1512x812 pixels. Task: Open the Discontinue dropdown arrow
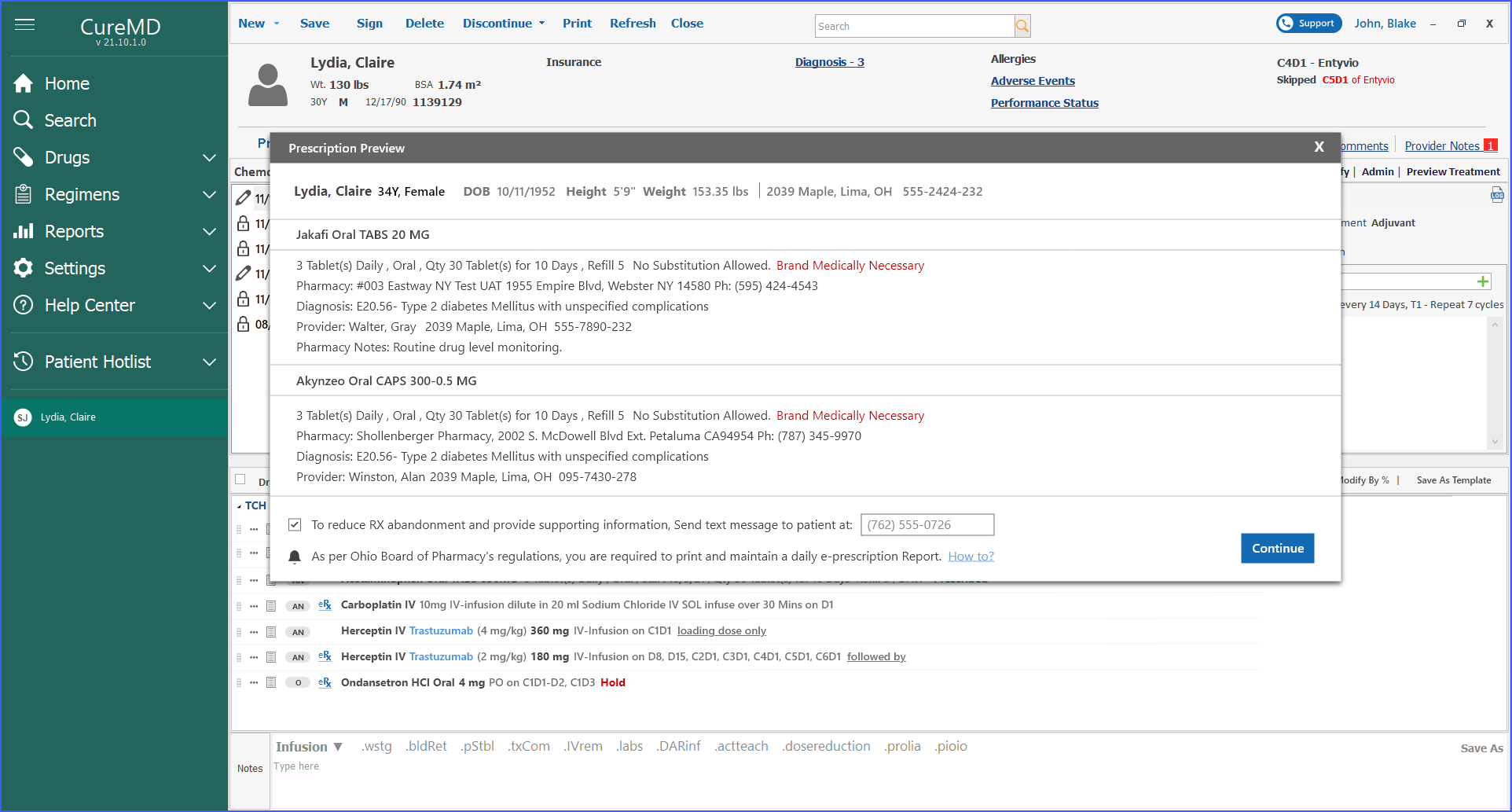coord(541,24)
